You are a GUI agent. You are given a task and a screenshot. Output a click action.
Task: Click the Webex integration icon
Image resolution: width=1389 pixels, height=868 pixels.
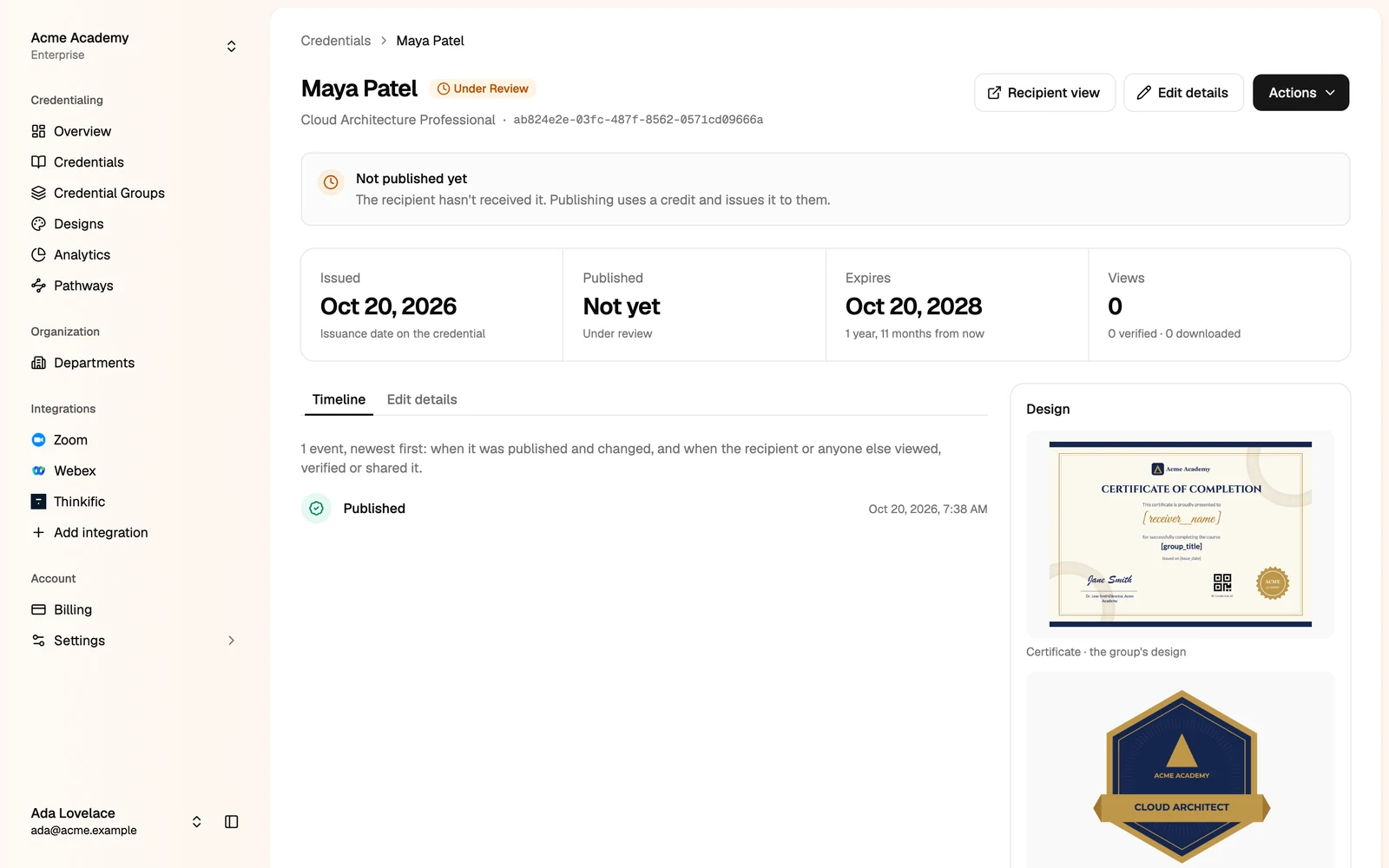(x=38, y=470)
